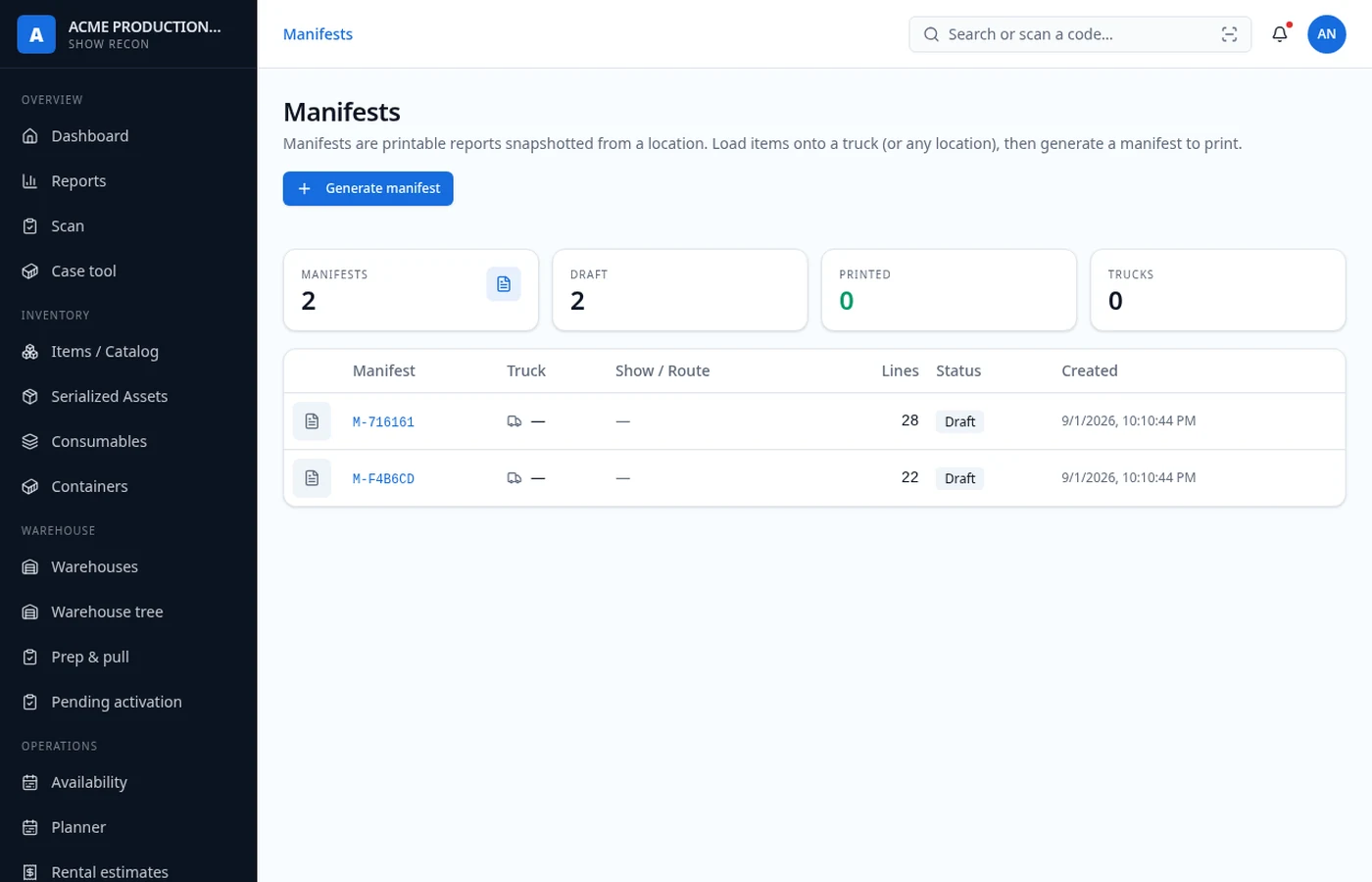Click the Status column header
The height and width of the screenshot is (882, 1372).
pyautogui.click(x=958, y=371)
